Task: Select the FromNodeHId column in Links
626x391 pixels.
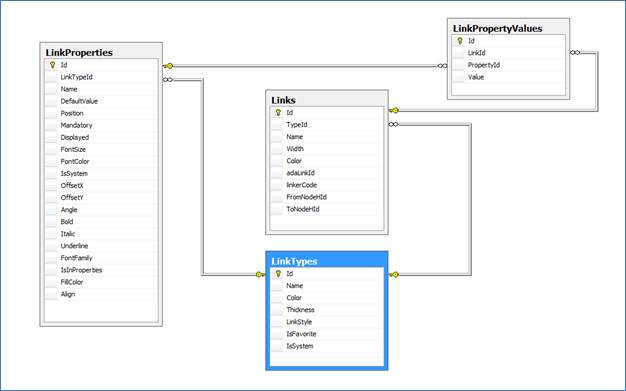Action: tap(327, 197)
